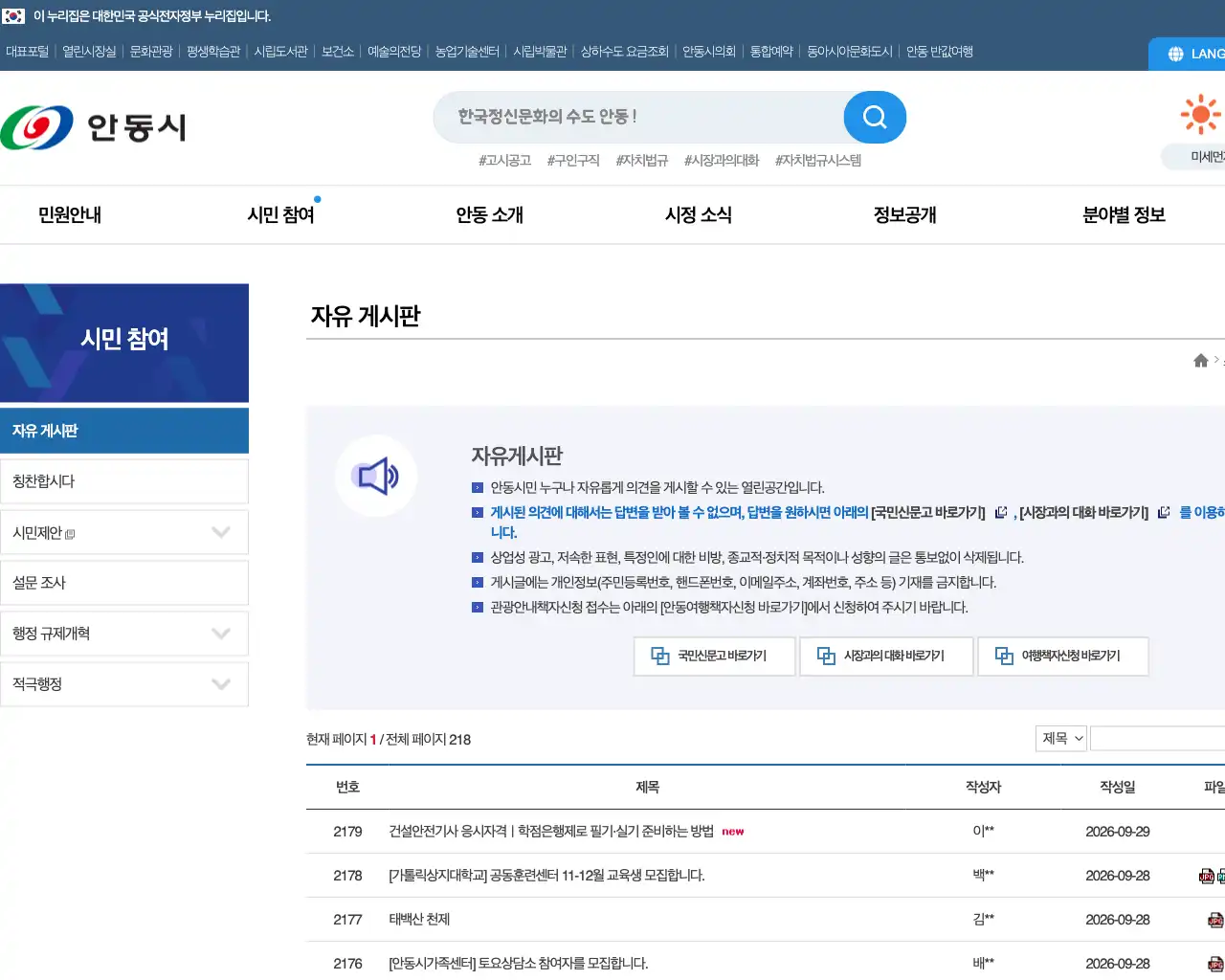Click the 작성자 column header
Viewport: 1225px width, 980px height.
[x=983, y=787]
